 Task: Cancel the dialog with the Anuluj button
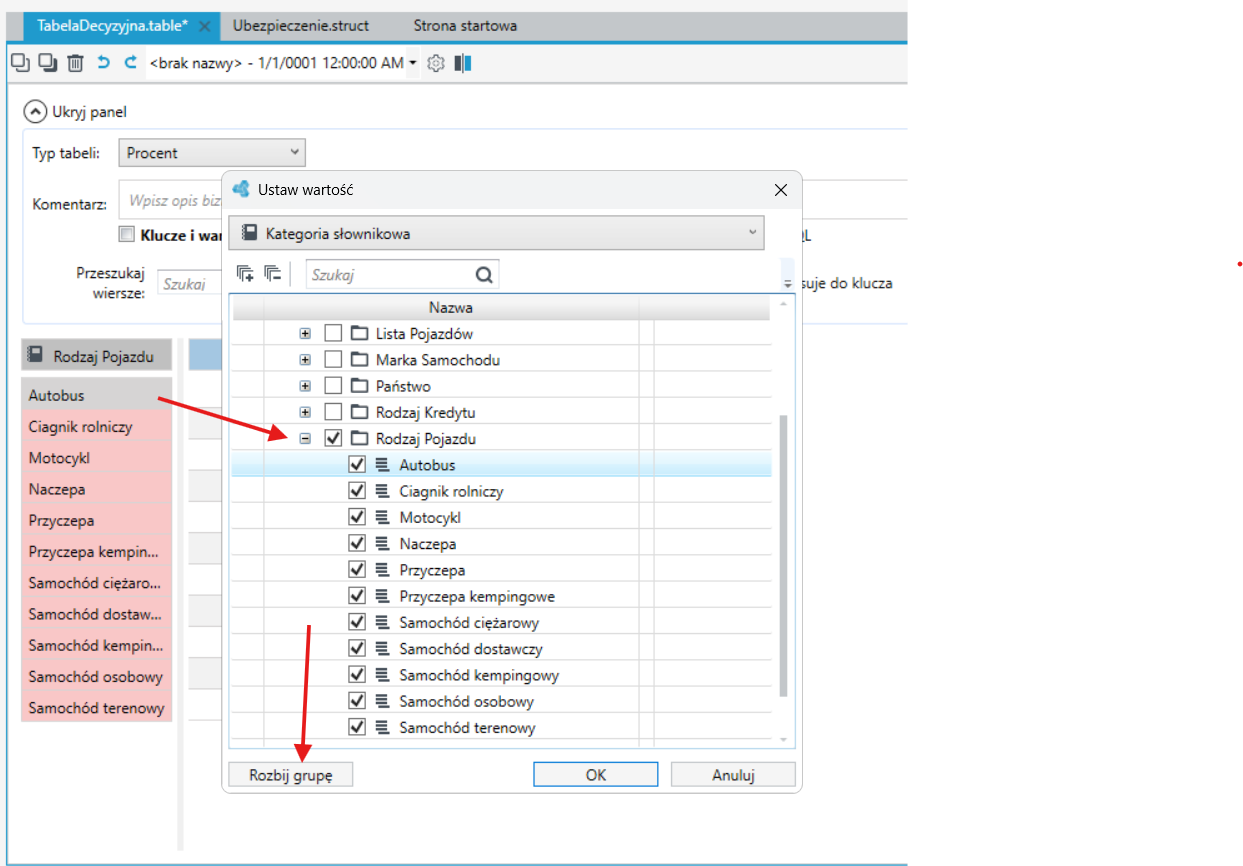click(733, 775)
